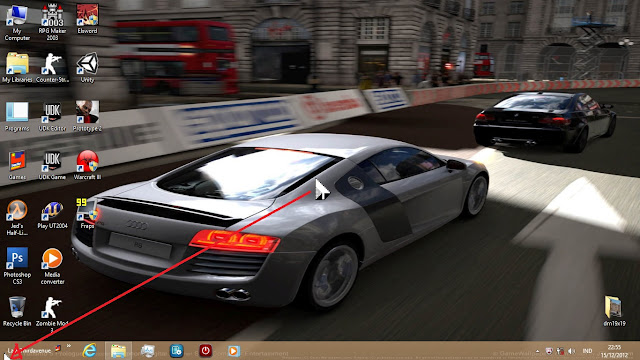Screen dimensions: 640x360
Task: Show hidden system tray icons
Action: (x=537, y=351)
